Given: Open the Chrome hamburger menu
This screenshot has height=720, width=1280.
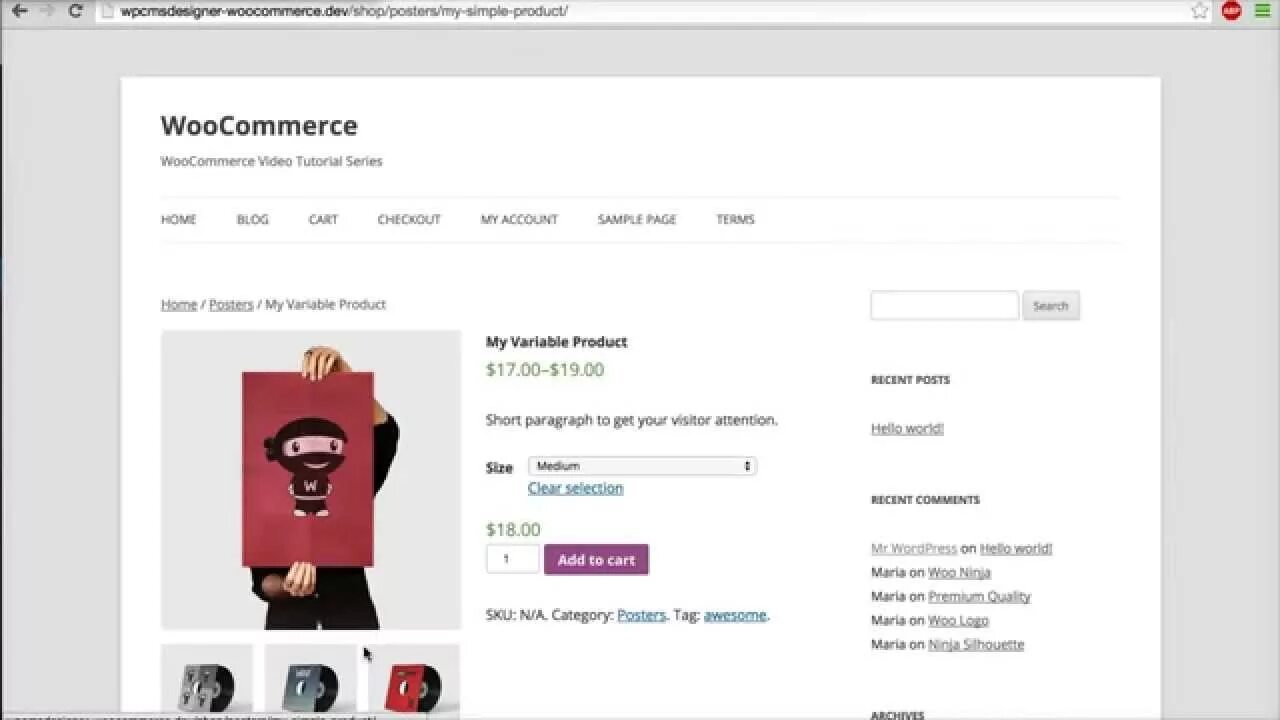Looking at the screenshot, I should coord(1262,11).
